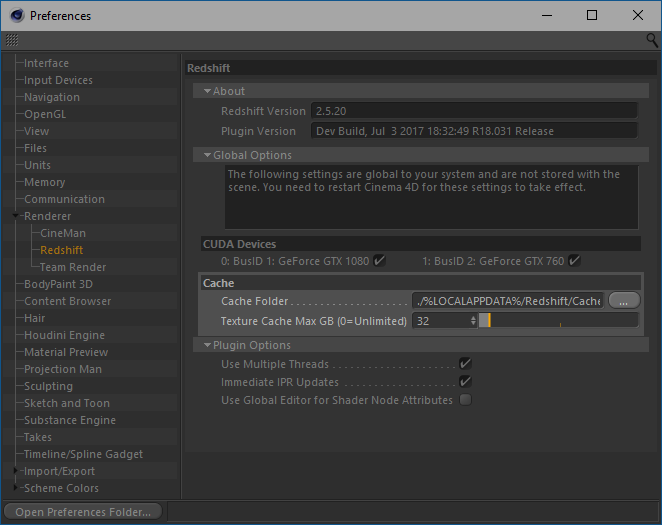Expand the Scheme Colors tree node arrow
Viewport: 662px width, 525px height.
click(16, 487)
